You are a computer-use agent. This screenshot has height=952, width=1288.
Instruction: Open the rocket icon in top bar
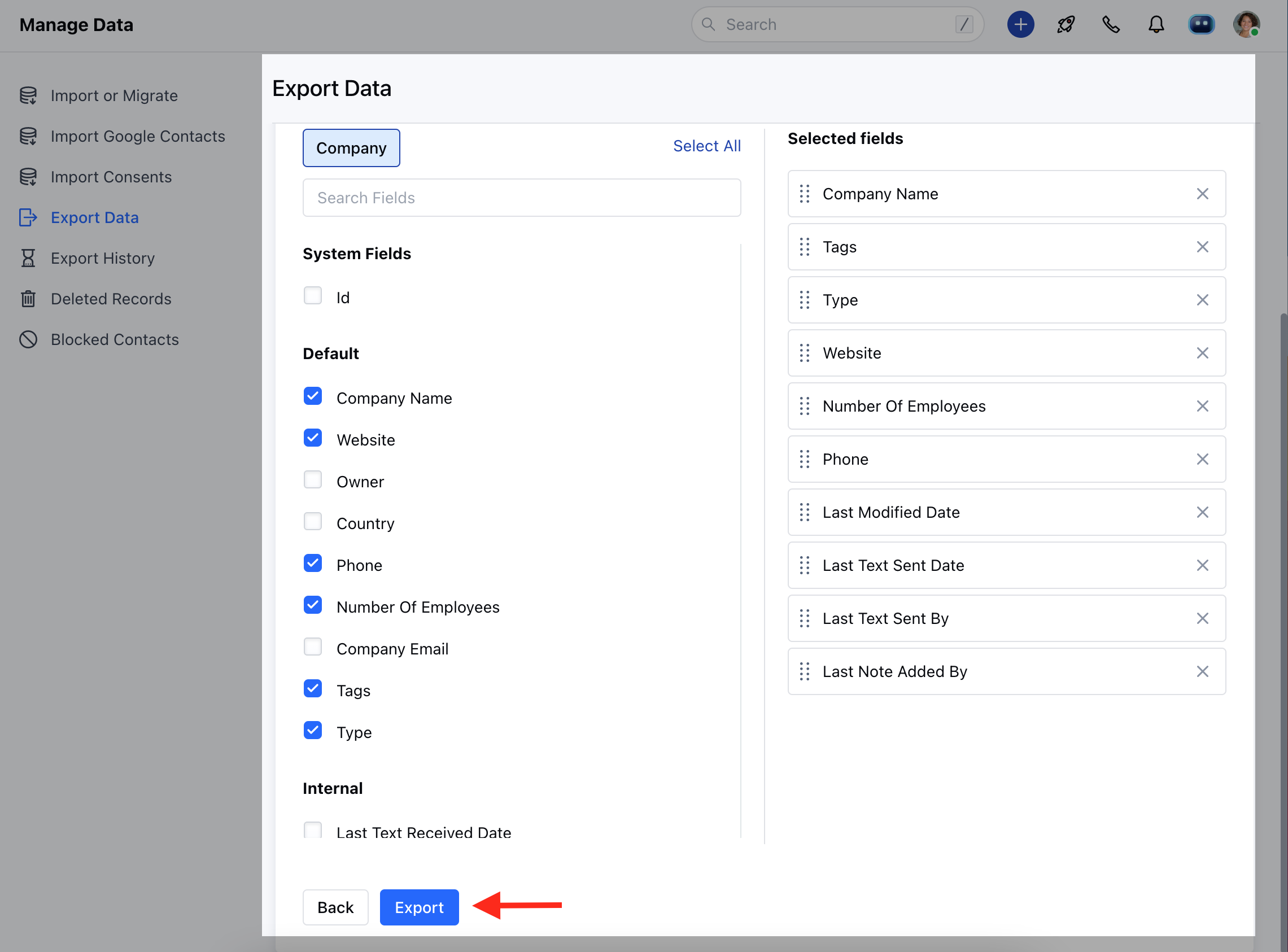[1066, 25]
